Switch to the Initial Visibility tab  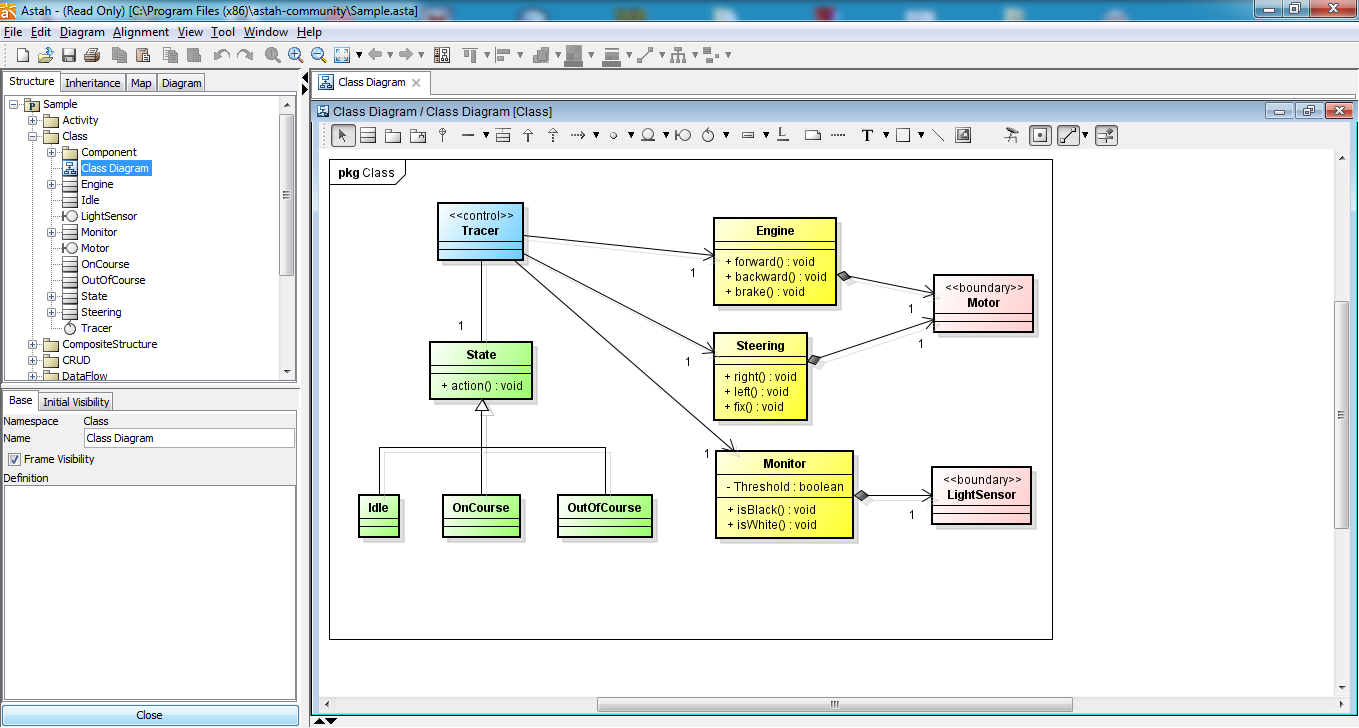[x=77, y=401]
